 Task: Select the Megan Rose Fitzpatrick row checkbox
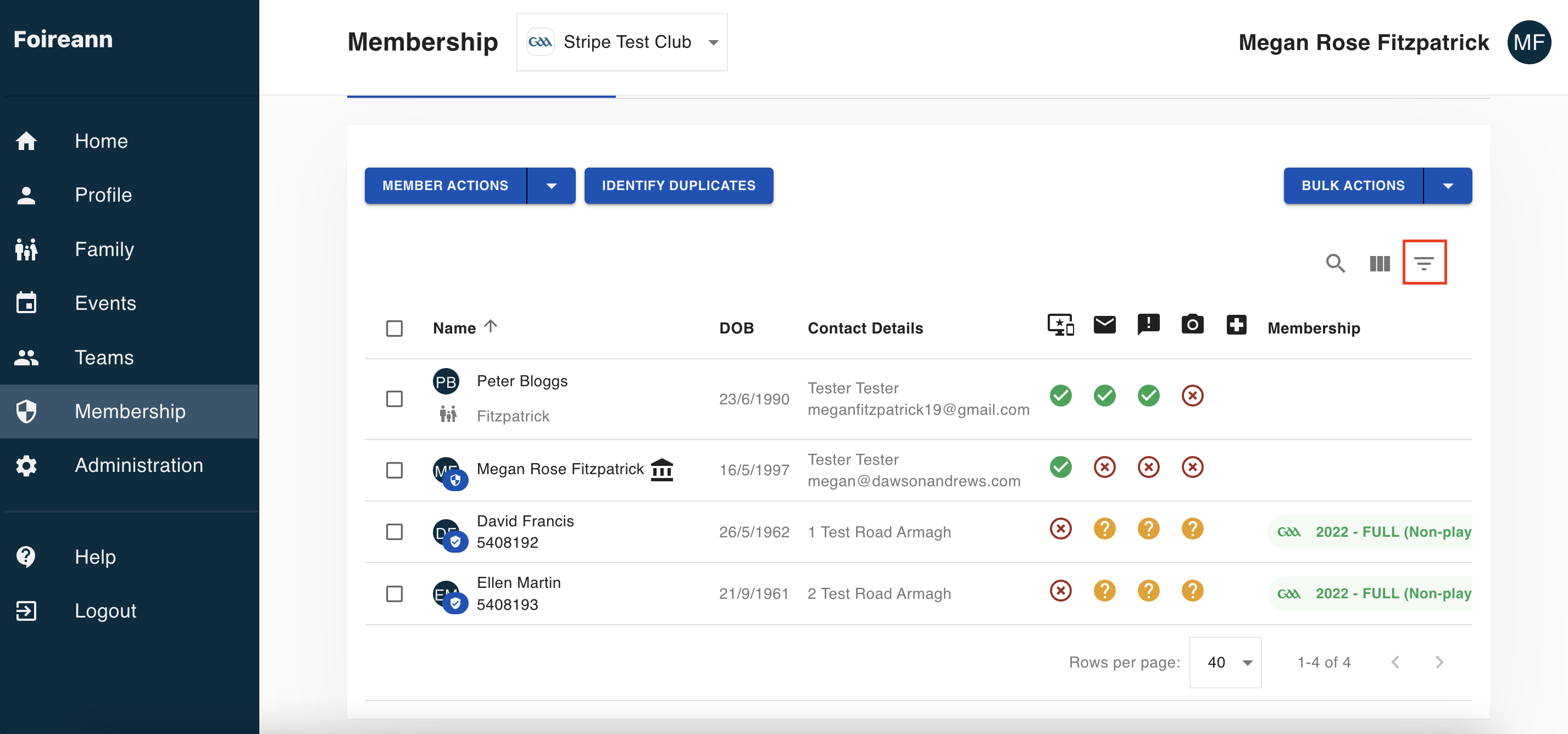pyautogui.click(x=394, y=470)
